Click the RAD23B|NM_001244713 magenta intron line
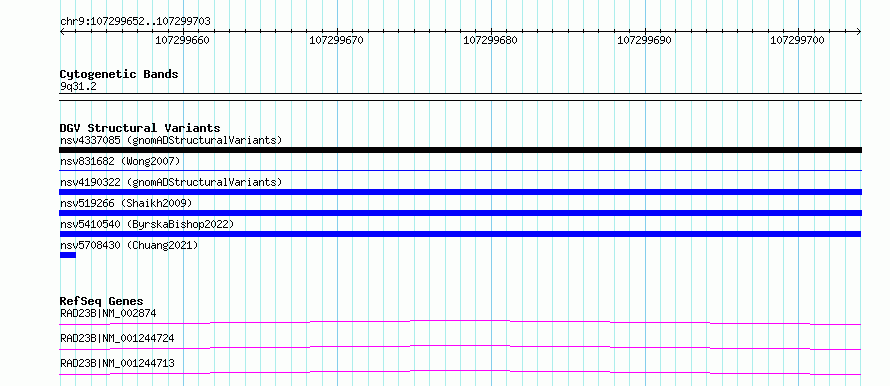Screen dimensions: 890x386 point(460,372)
